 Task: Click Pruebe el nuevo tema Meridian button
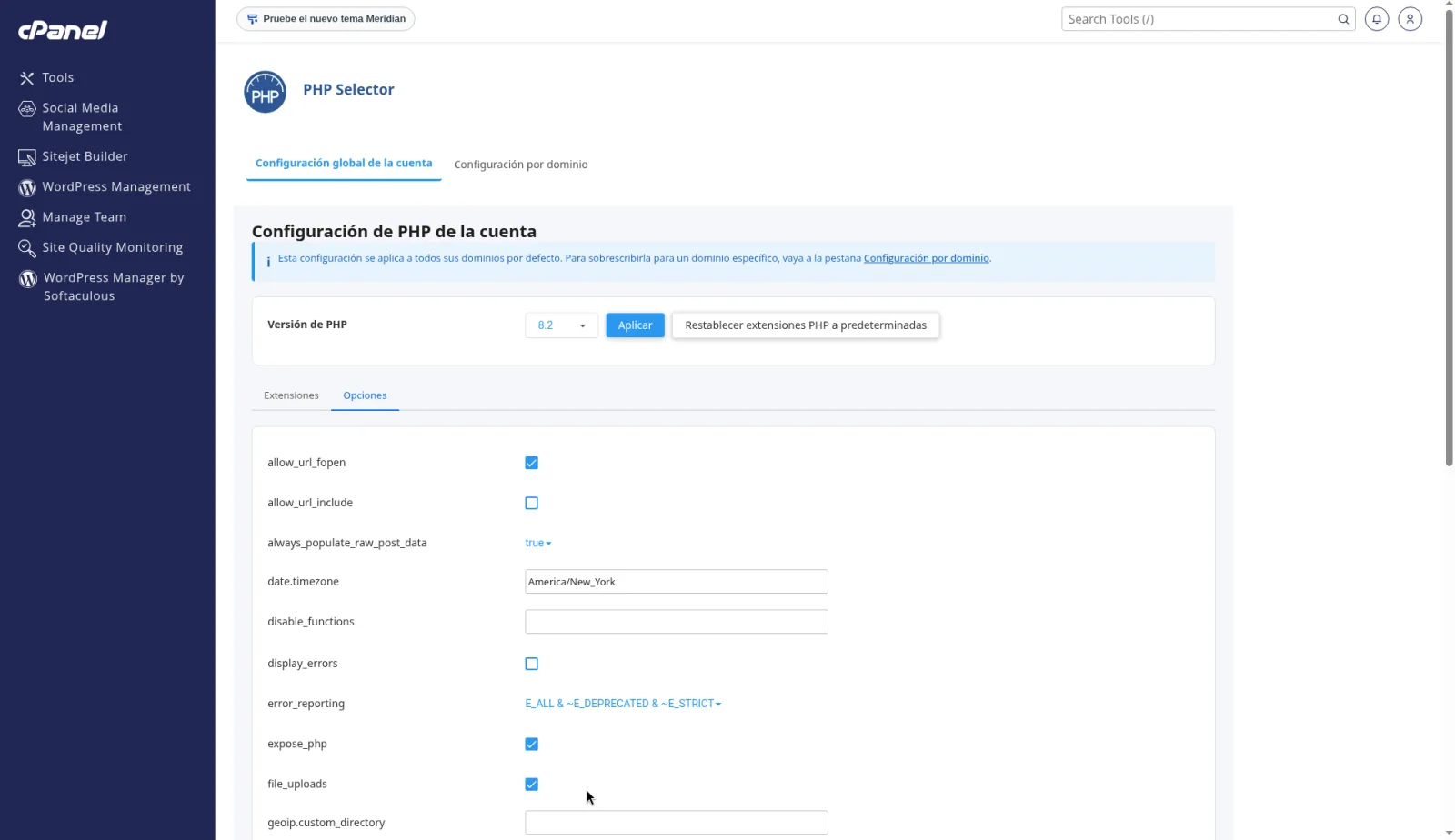click(x=326, y=19)
